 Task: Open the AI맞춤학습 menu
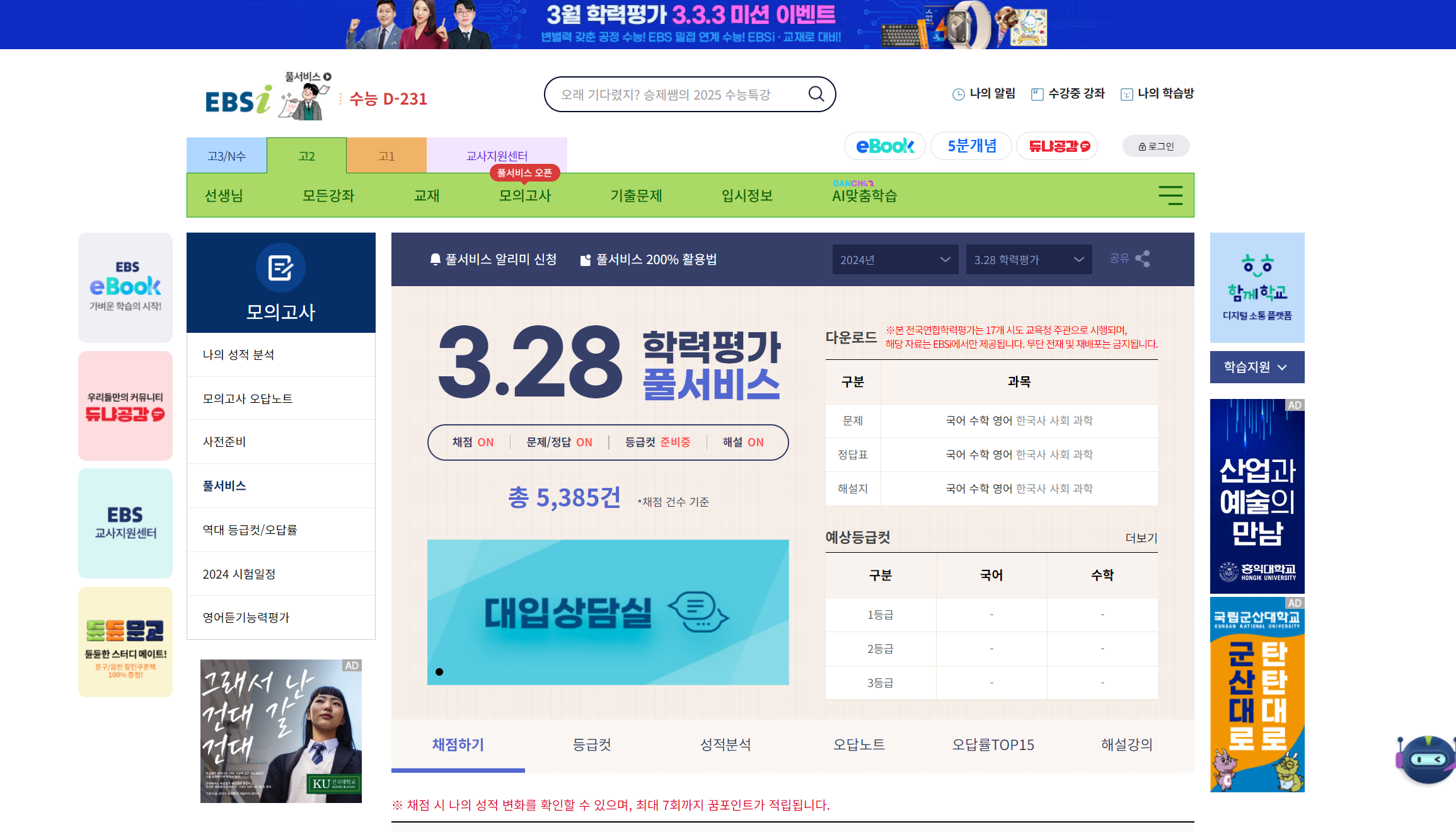(x=864, y=195)
